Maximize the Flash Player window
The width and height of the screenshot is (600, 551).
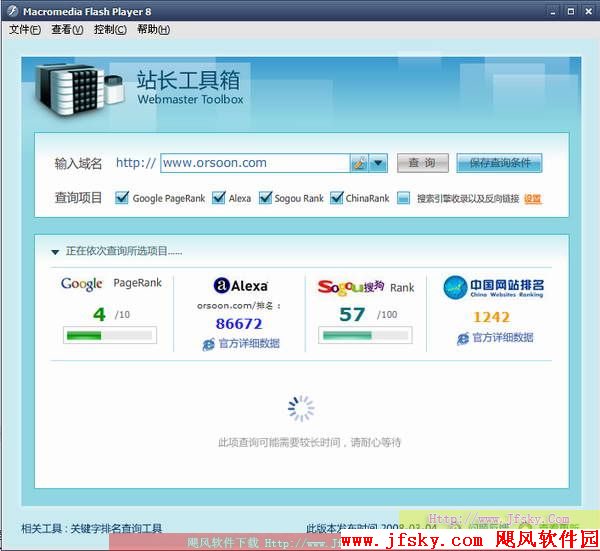(571, 11)
